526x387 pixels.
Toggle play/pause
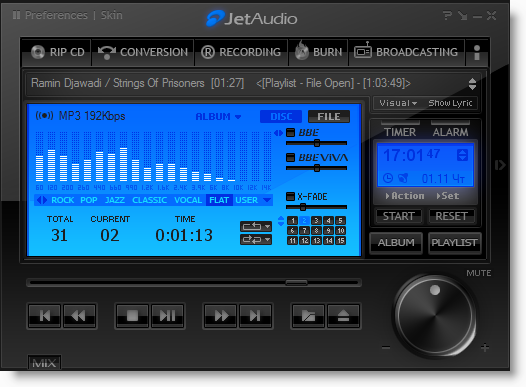pos(167,316)
